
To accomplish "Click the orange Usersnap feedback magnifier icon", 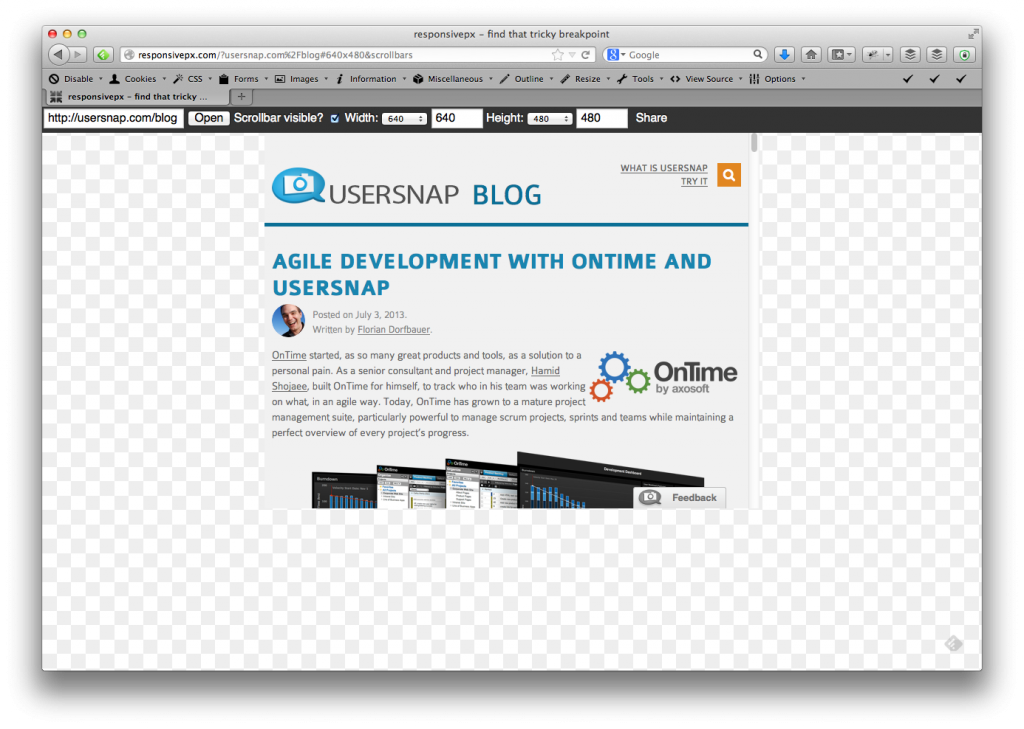I will 729,175.
